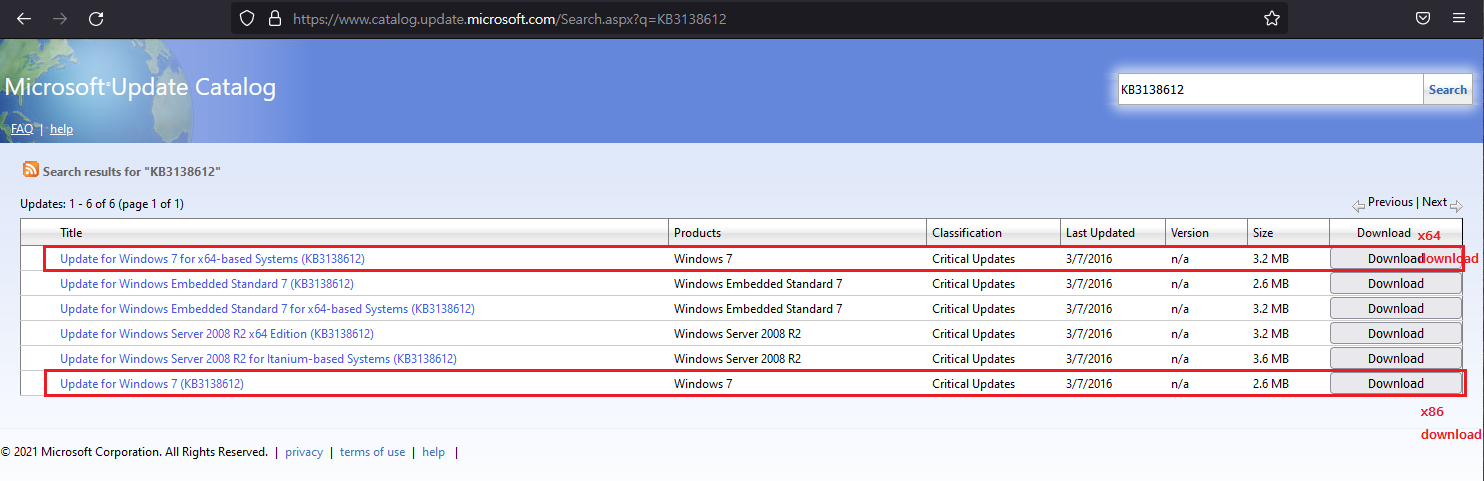Viewport: 1484px width, 481px height.
Task: Sort by the Products column header
Action: click(697, 233)
